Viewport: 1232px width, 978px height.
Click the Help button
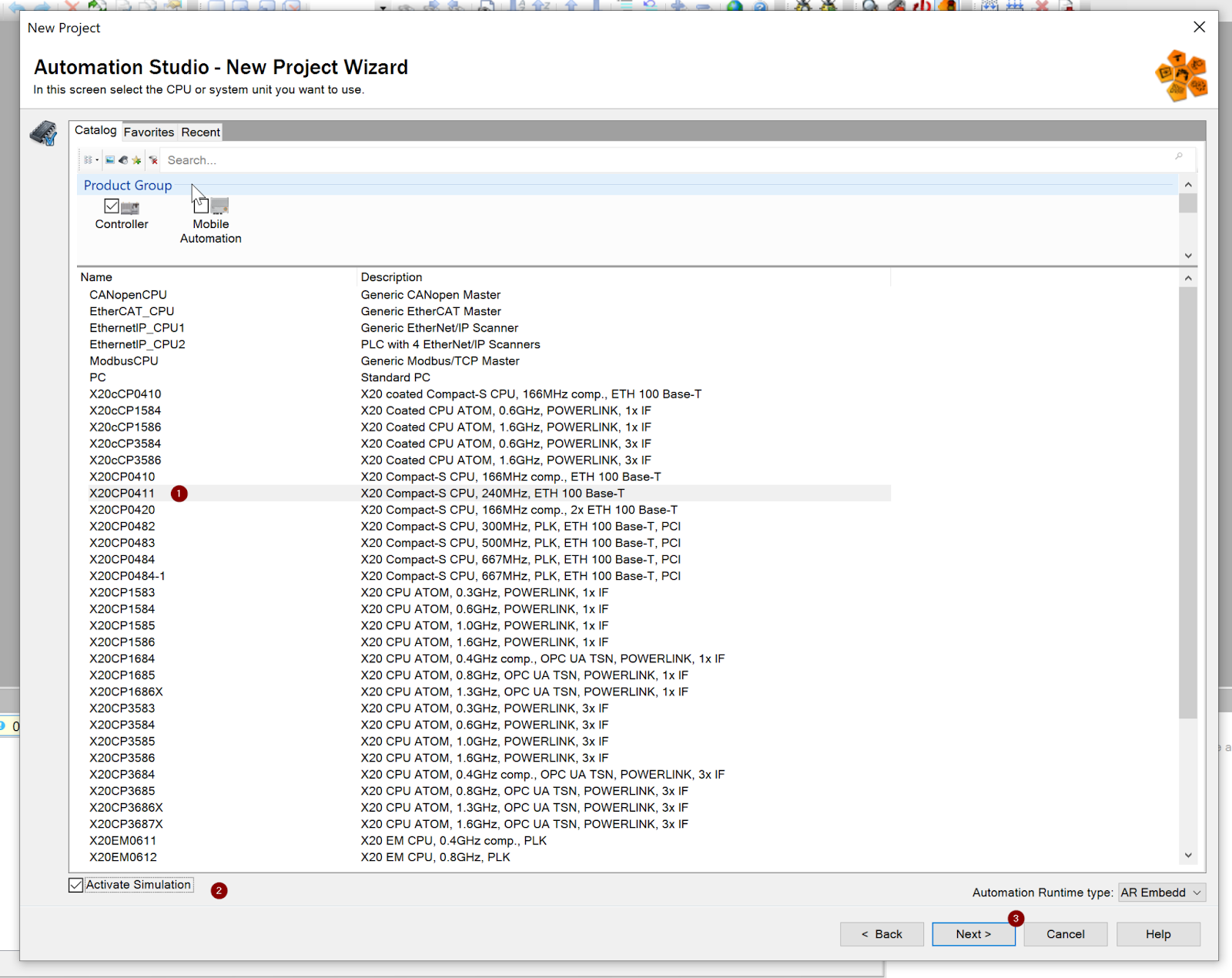point(1158,934)
